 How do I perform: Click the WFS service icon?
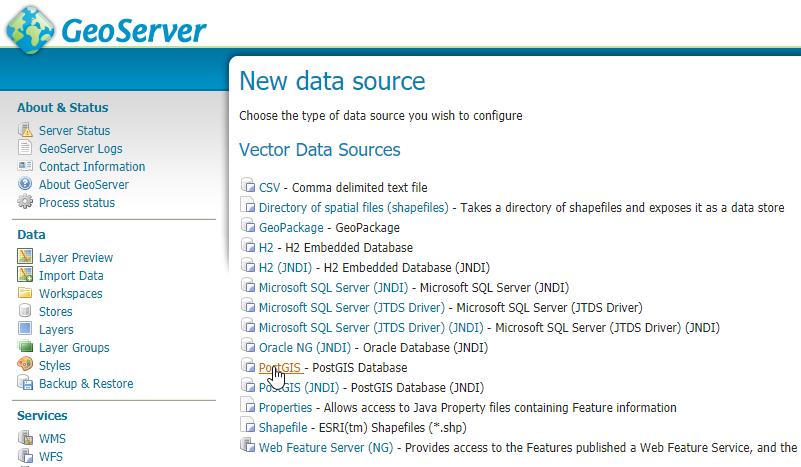(25, 456)
